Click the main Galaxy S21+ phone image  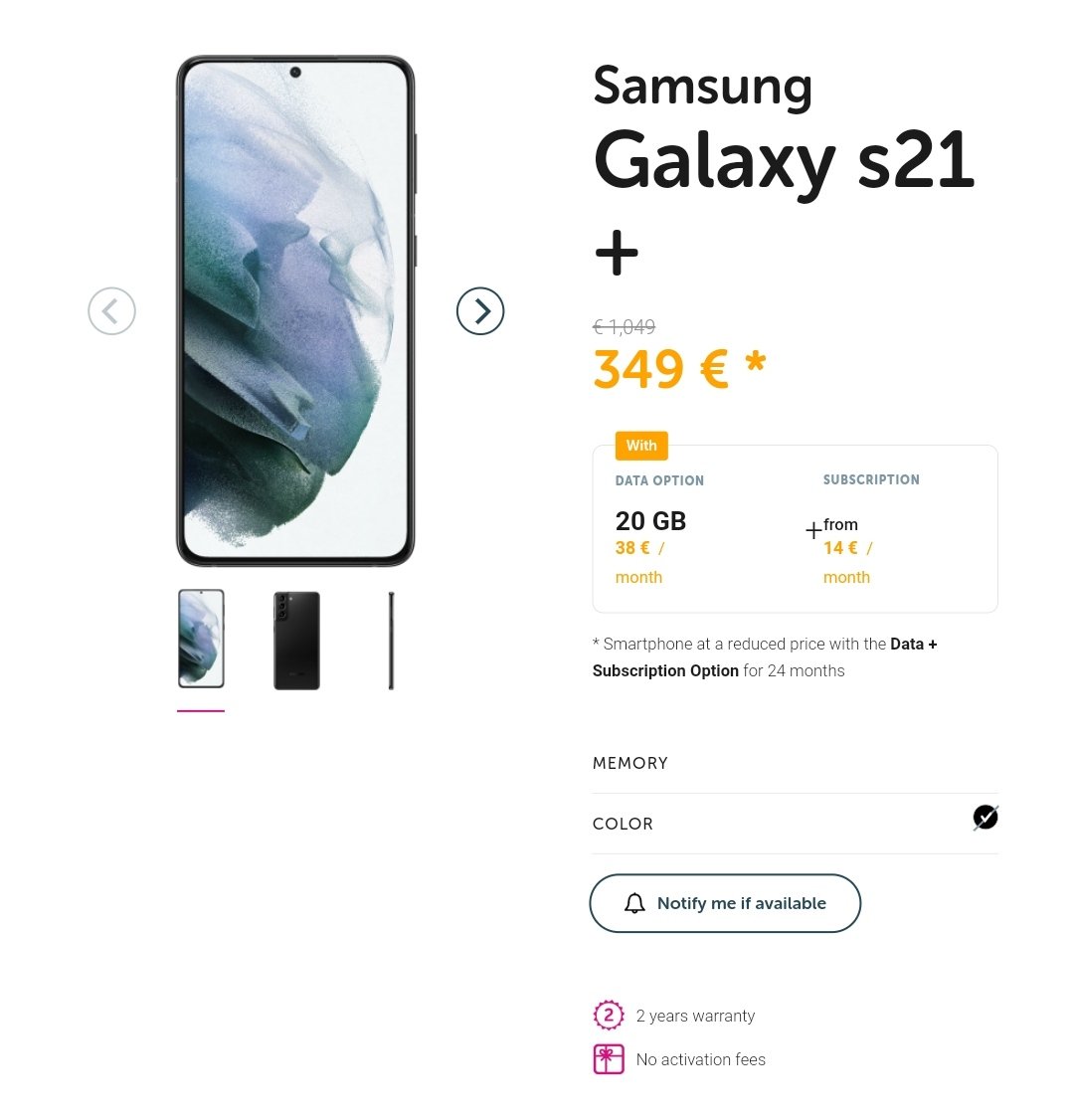[295, 310]
